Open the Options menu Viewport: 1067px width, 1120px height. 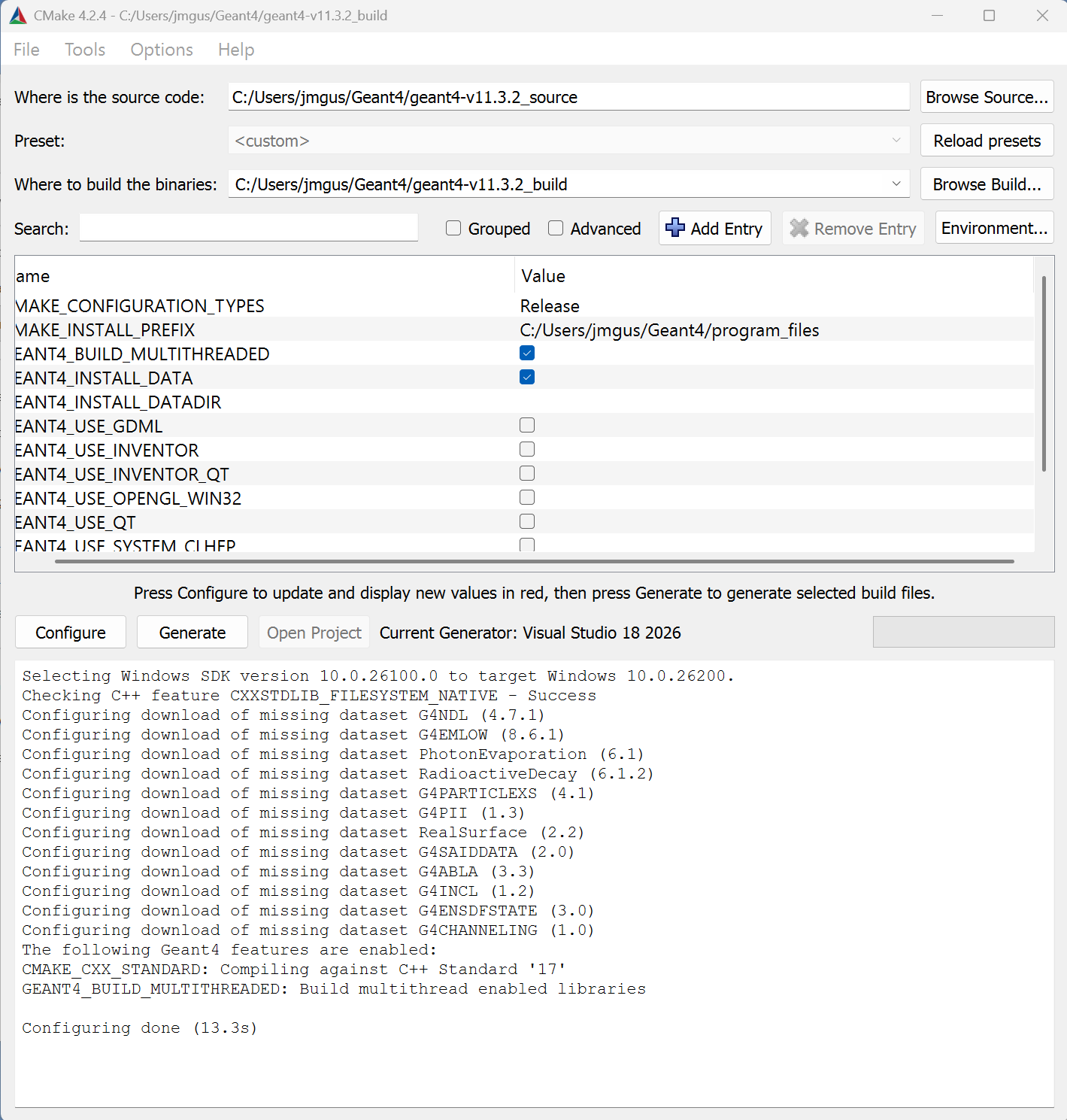click(162, 50)
